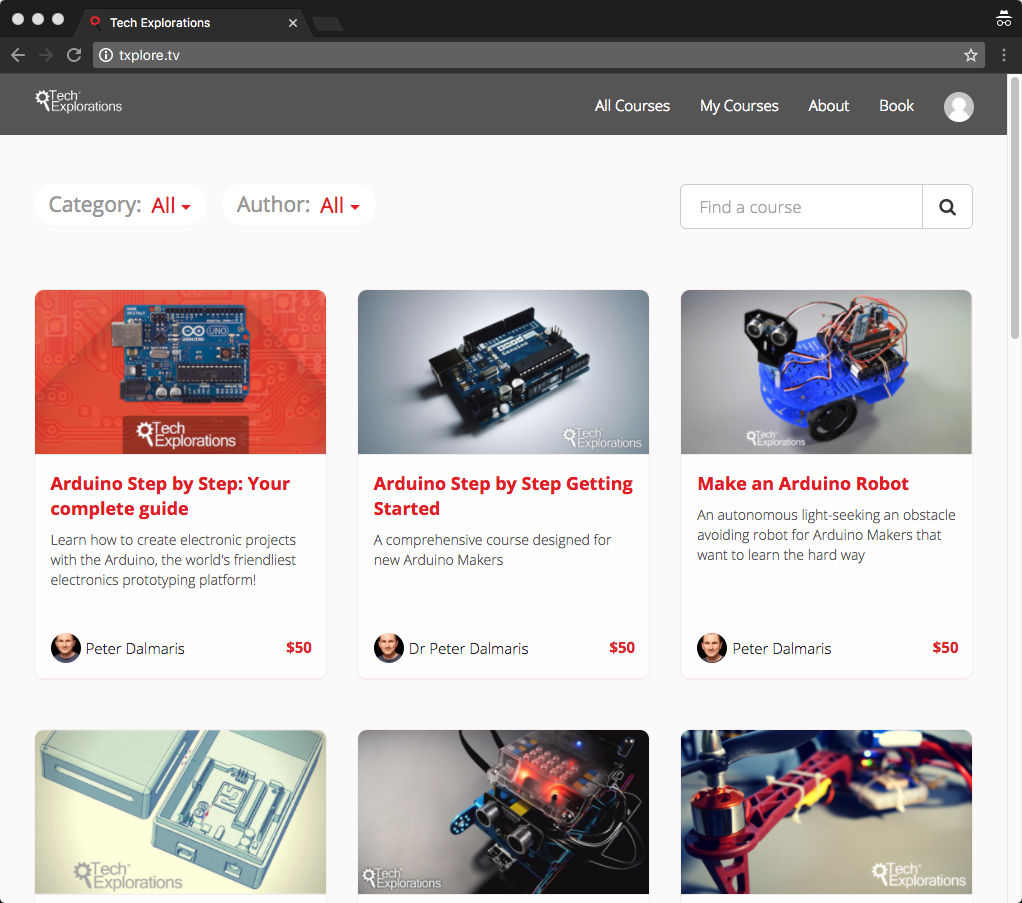Click Peter Dalmaris avatar on complete guide card
The height and width of the screenshot is (903, 1022).
tap(66, 648)
